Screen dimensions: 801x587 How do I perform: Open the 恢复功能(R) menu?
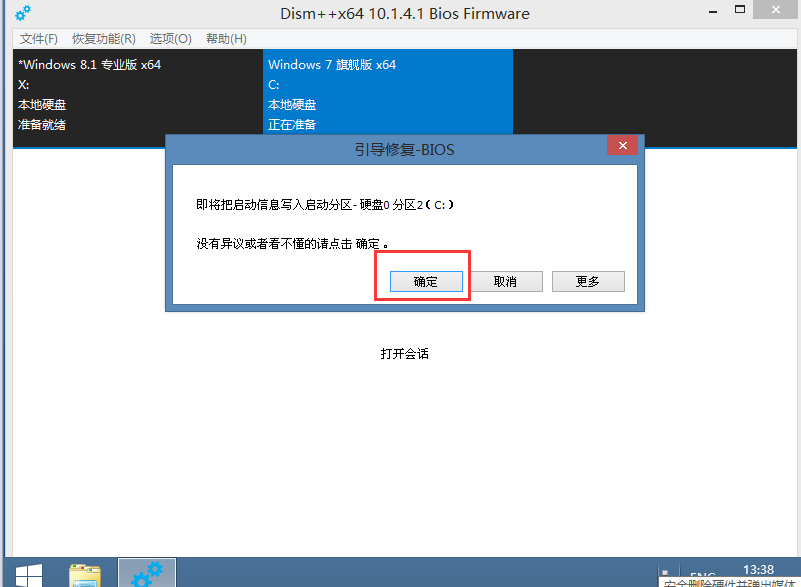coord(104,39)
